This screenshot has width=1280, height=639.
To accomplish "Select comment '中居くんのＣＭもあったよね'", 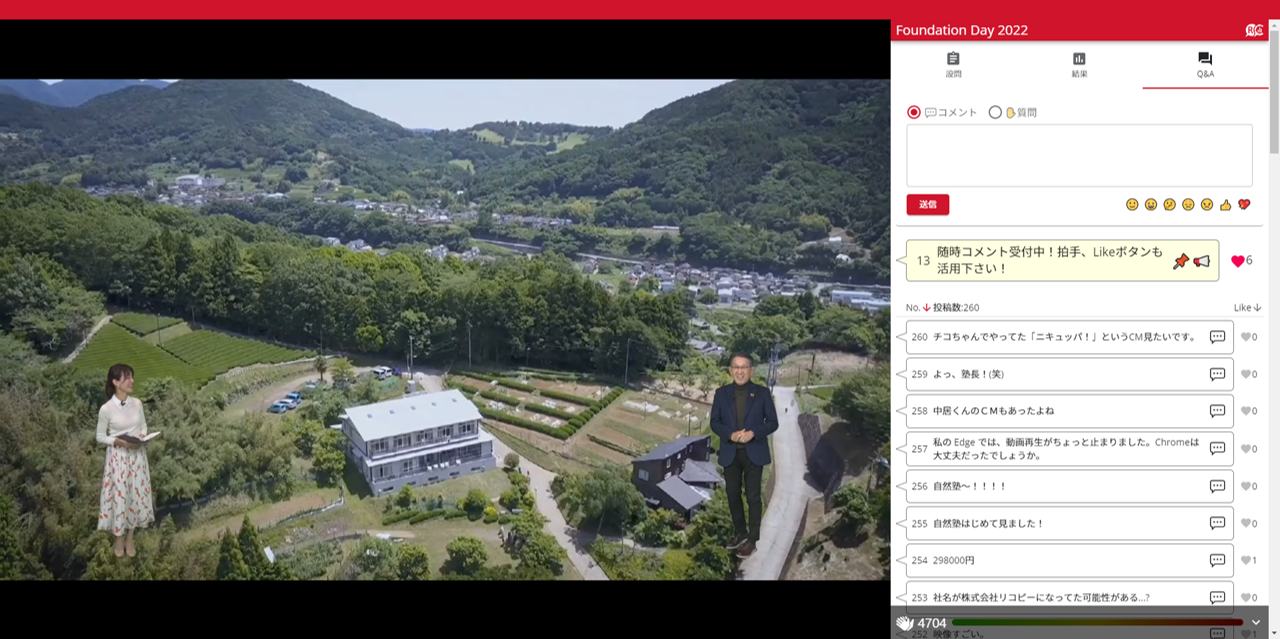I will tap(993, 411).
